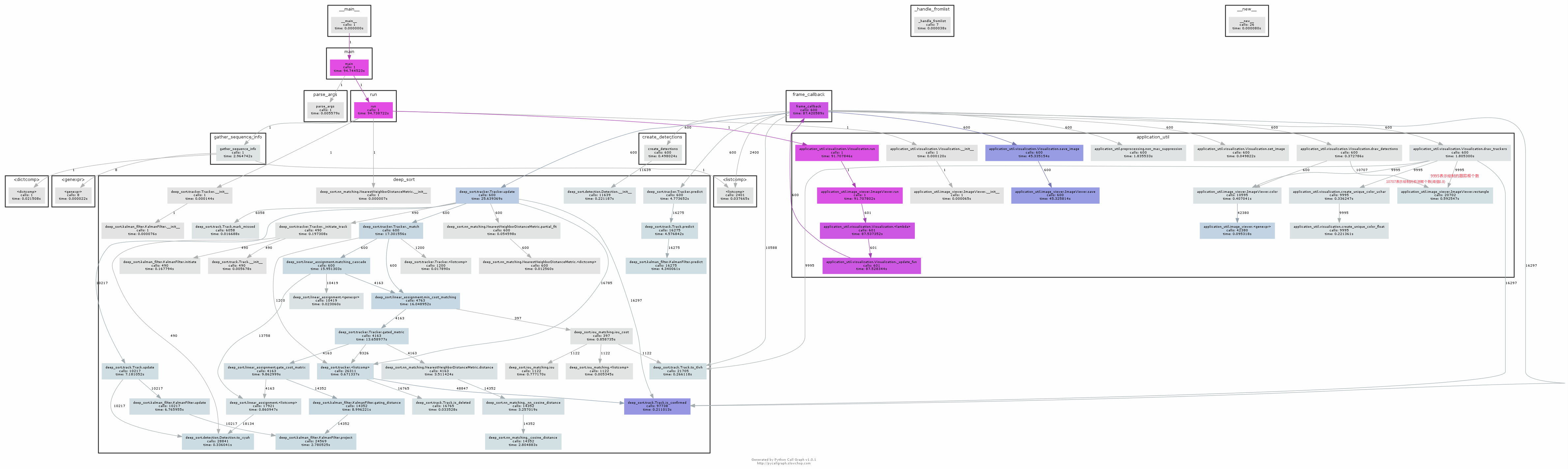Select ImageViewer.save node
The width and height of the screenshot is (1568, 469).
click(1055, 195)
